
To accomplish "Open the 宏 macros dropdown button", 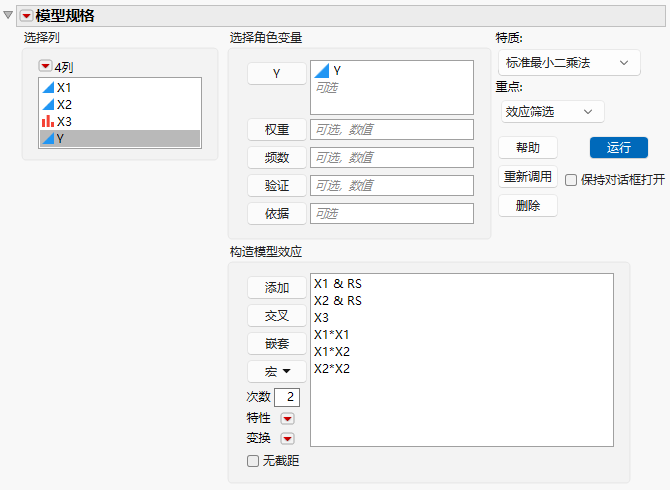I will (277, 371).
